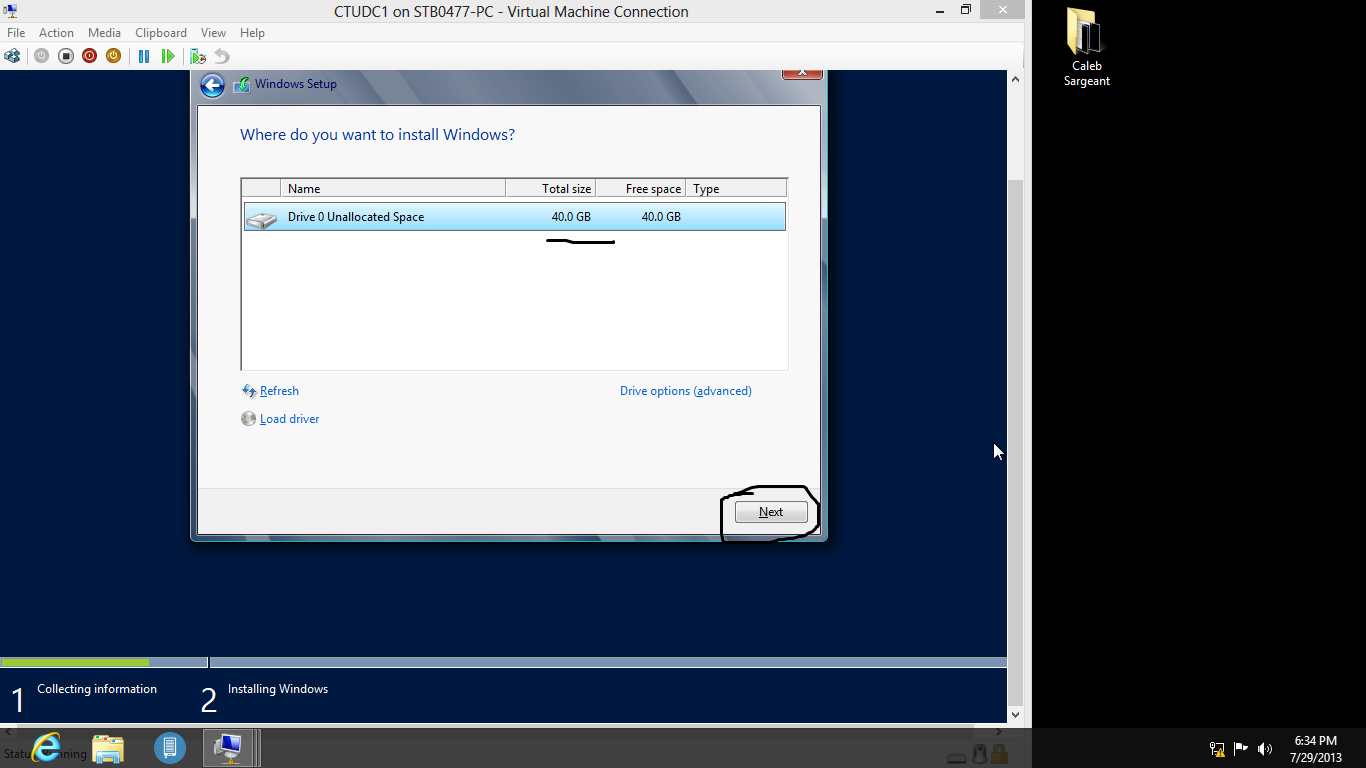
Task: Open File Explorer from the taskbar
Action: (108, 748)
